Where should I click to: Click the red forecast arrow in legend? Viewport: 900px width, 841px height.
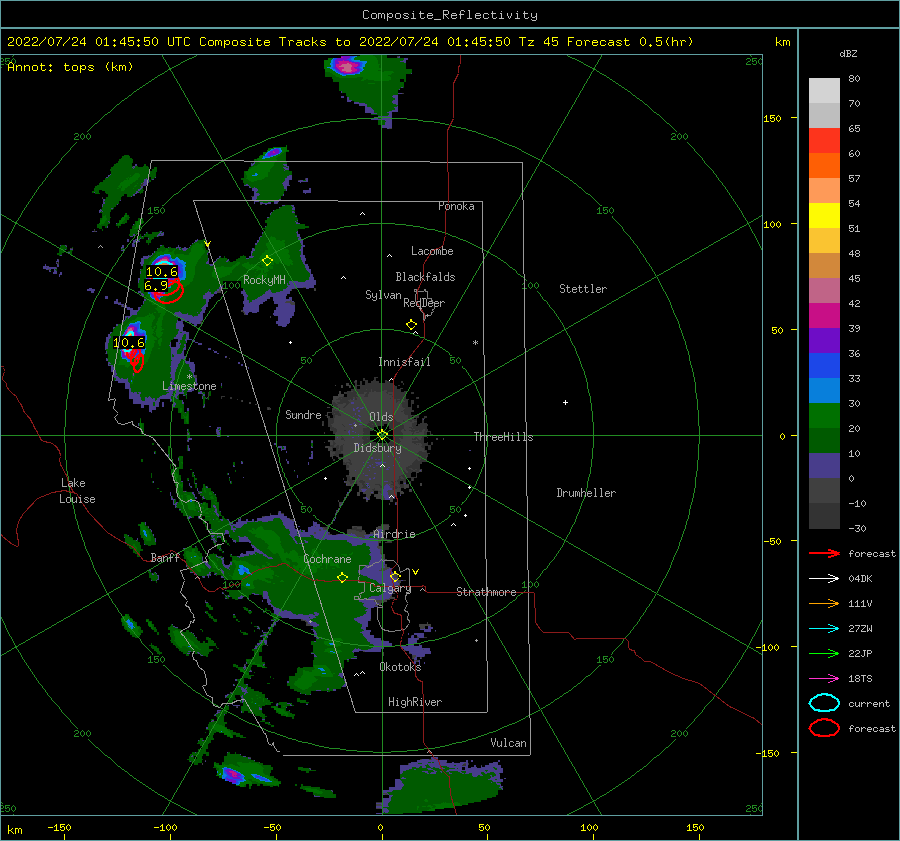pyautogui.click(x=824, y=553)
